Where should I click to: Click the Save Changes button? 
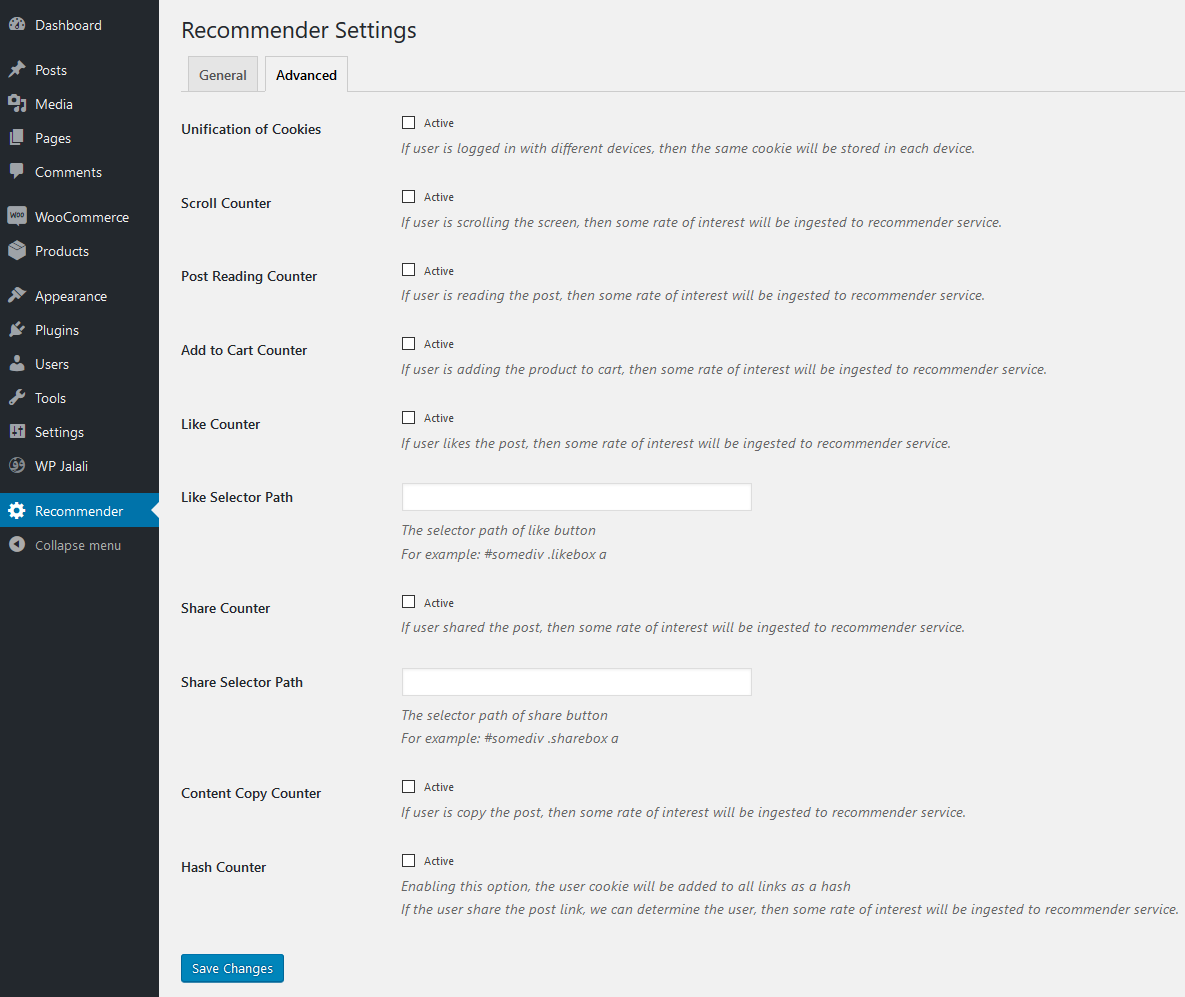[232, 968]
